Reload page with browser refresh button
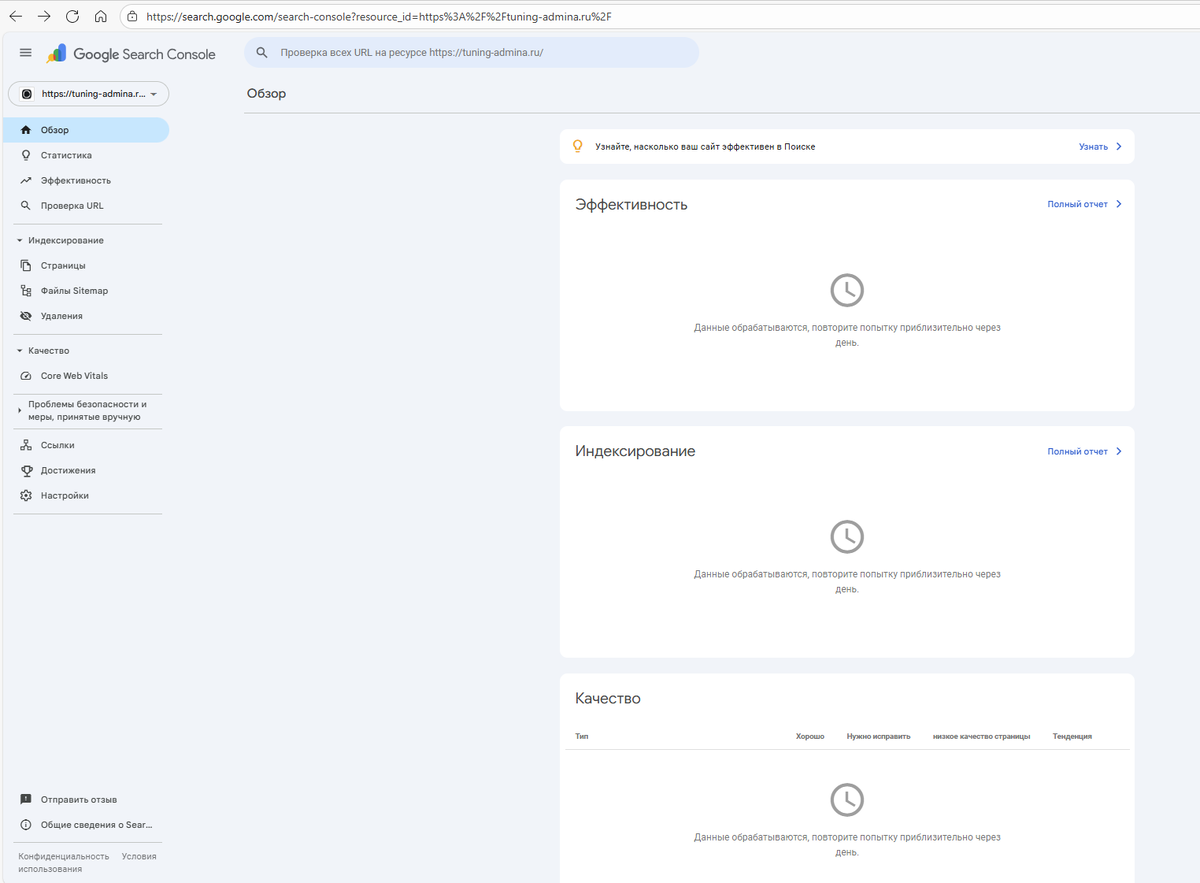 [x=72, y=17]
